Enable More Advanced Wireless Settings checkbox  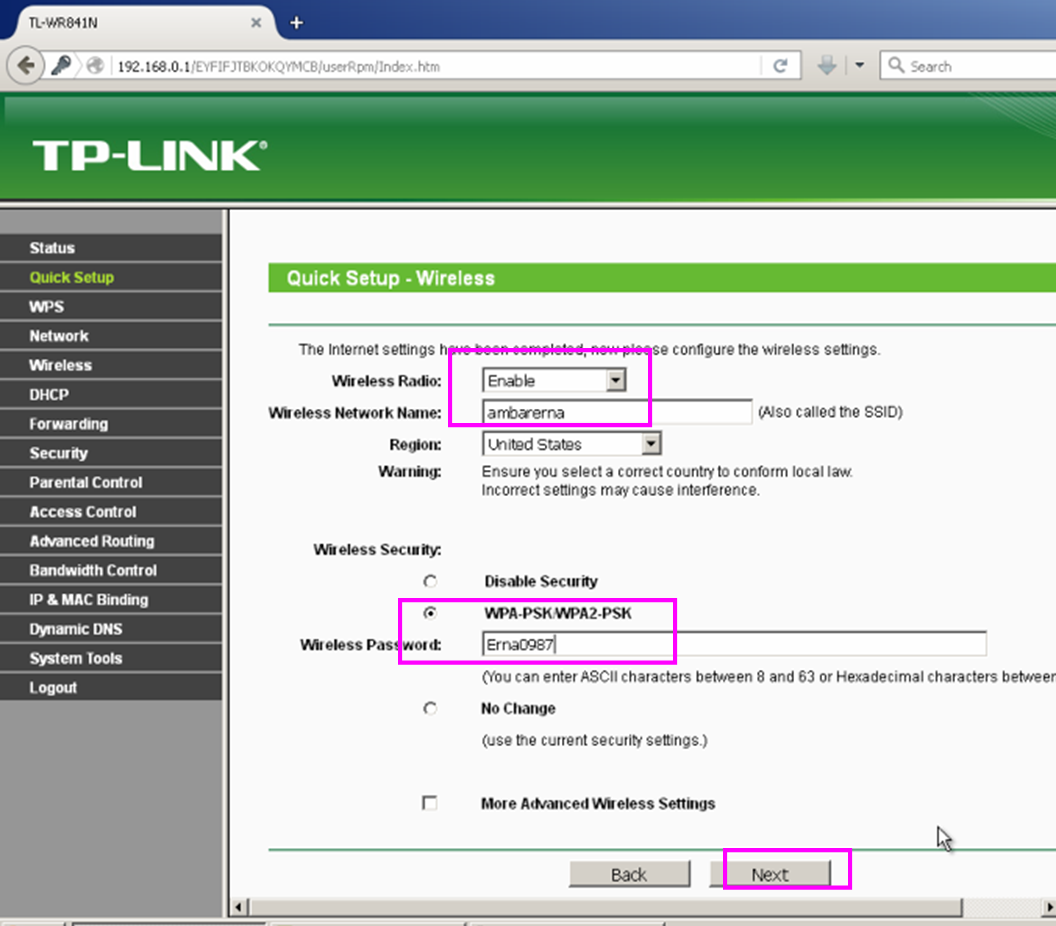point(430,803)
